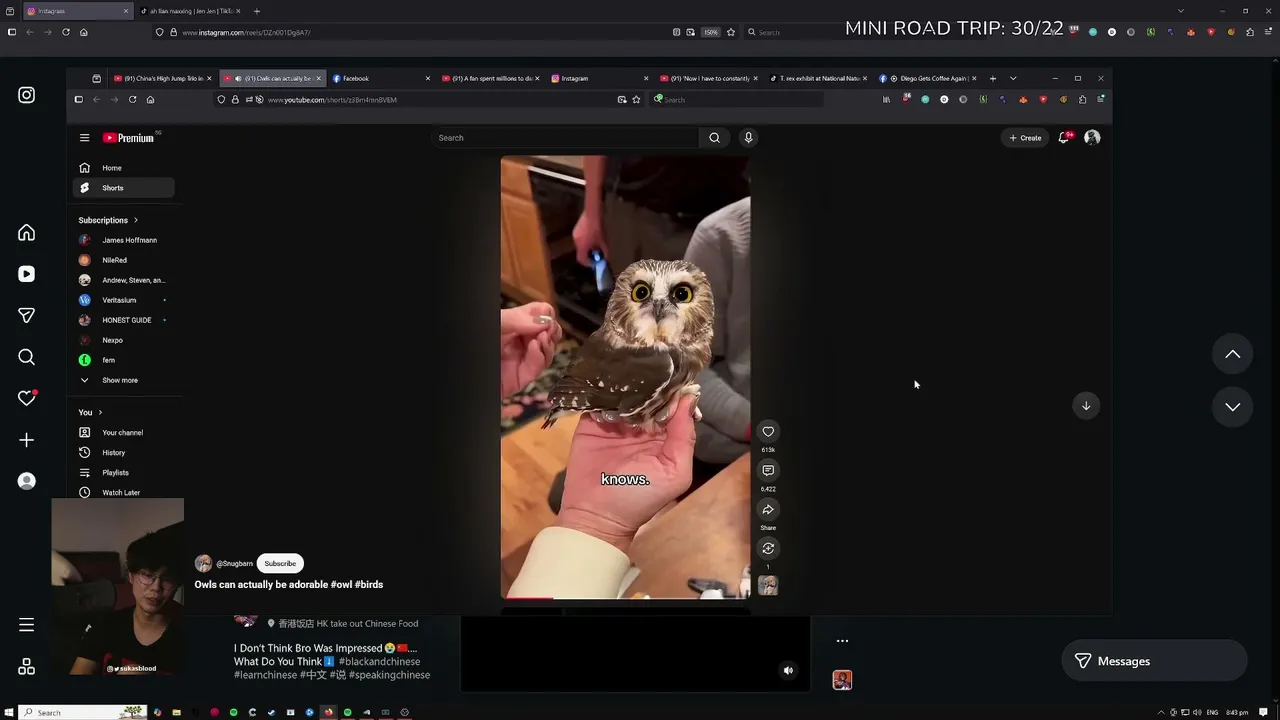Image resolution: width=1280 pixels, height=720 pixels.
Task: Share the owl YouTube Short
Action: click(x=768, y=509)
